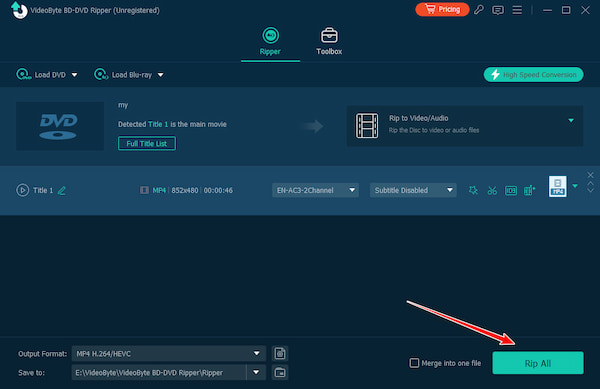Rename Title 1 with pencil icon
The image size is (600, 389).
(x=62, y=190)
